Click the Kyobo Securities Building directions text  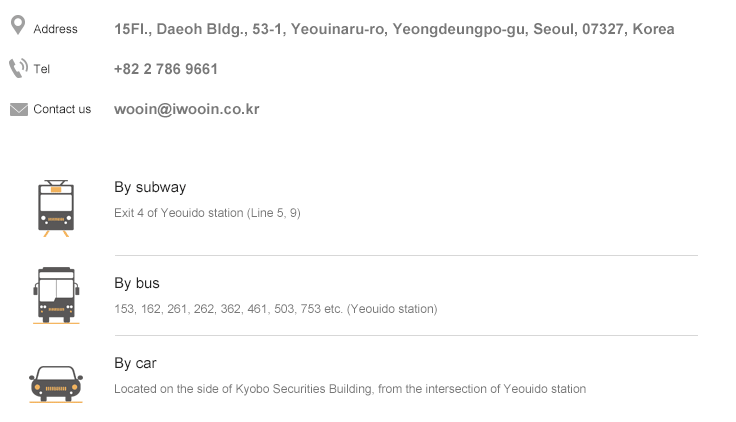[350, 389]
